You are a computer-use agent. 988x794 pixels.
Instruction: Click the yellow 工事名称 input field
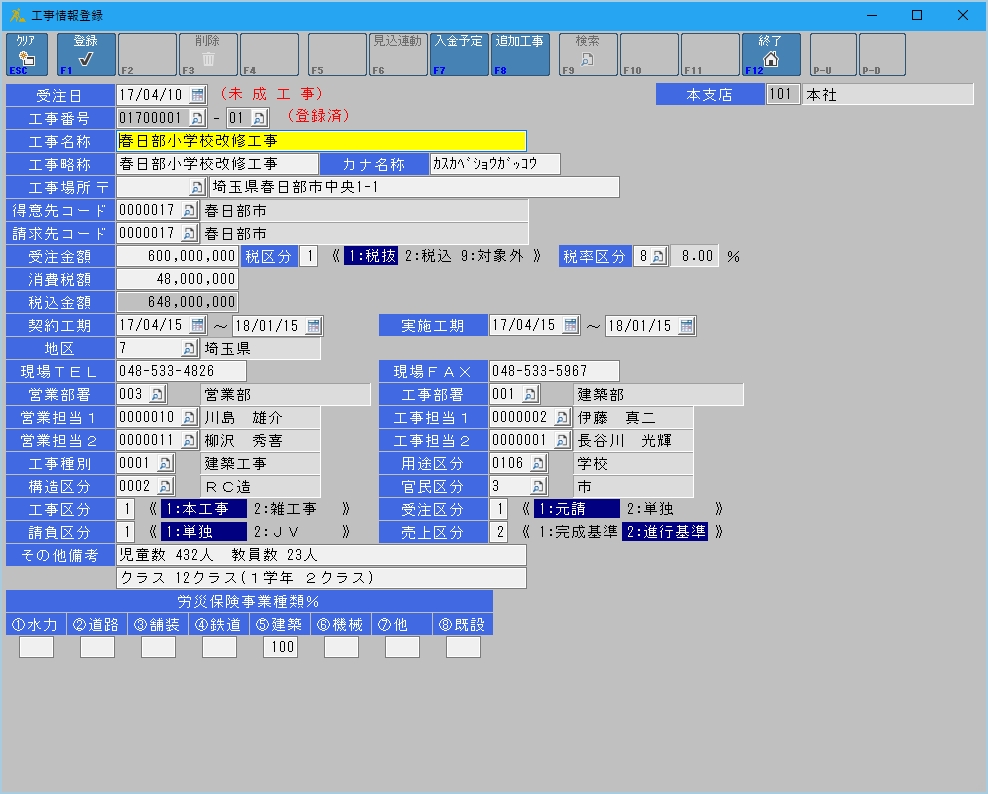click(321, 141)
